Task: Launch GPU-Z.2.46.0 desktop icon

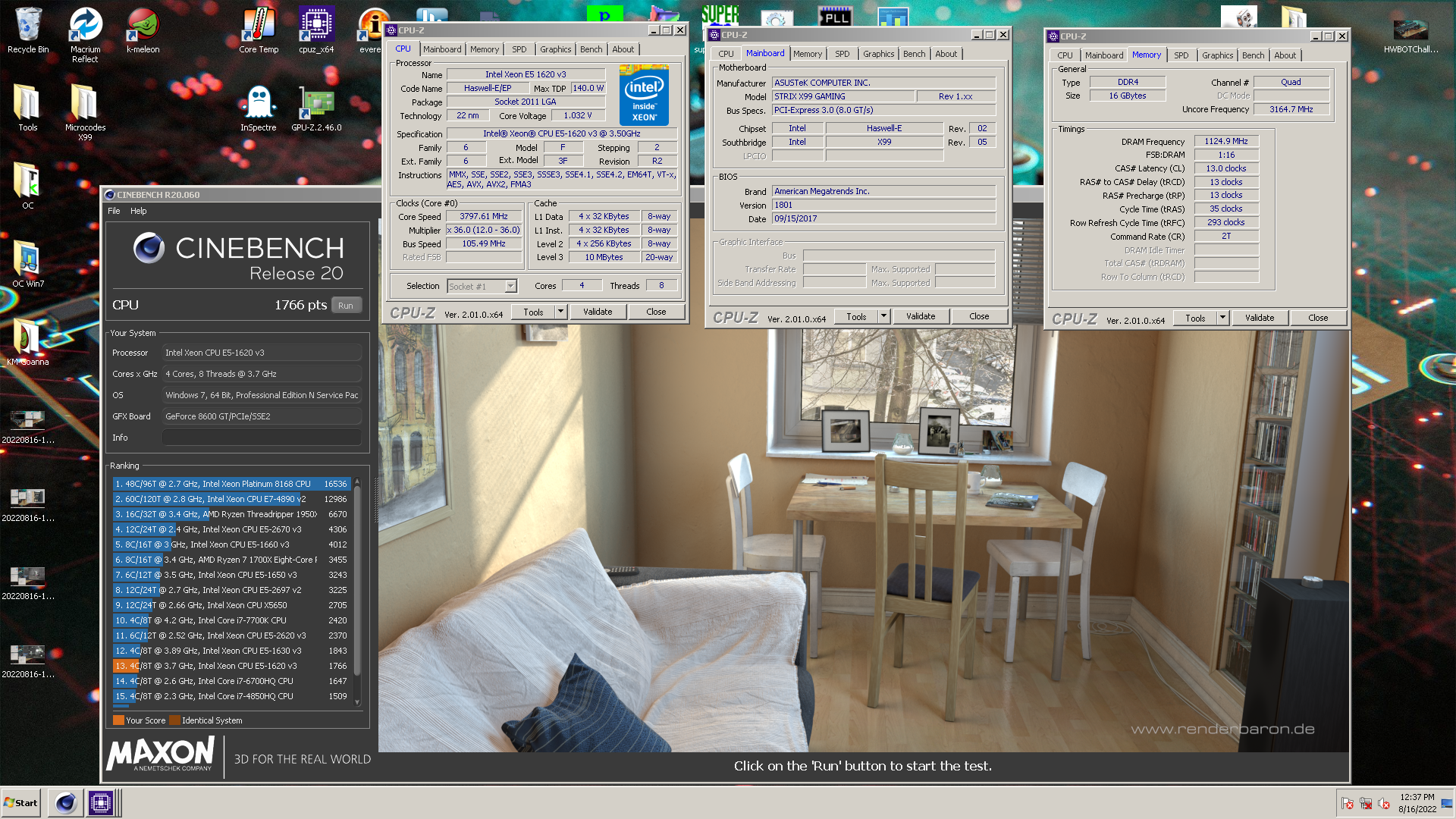Action: coord(316,108)
